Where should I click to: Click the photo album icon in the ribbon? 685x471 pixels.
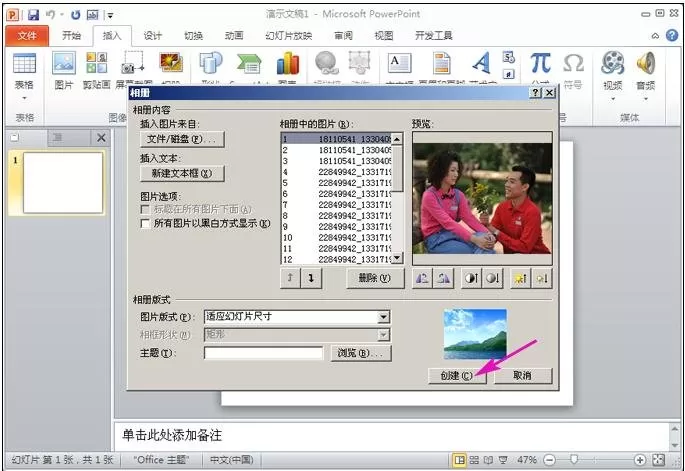pos(171,63)
